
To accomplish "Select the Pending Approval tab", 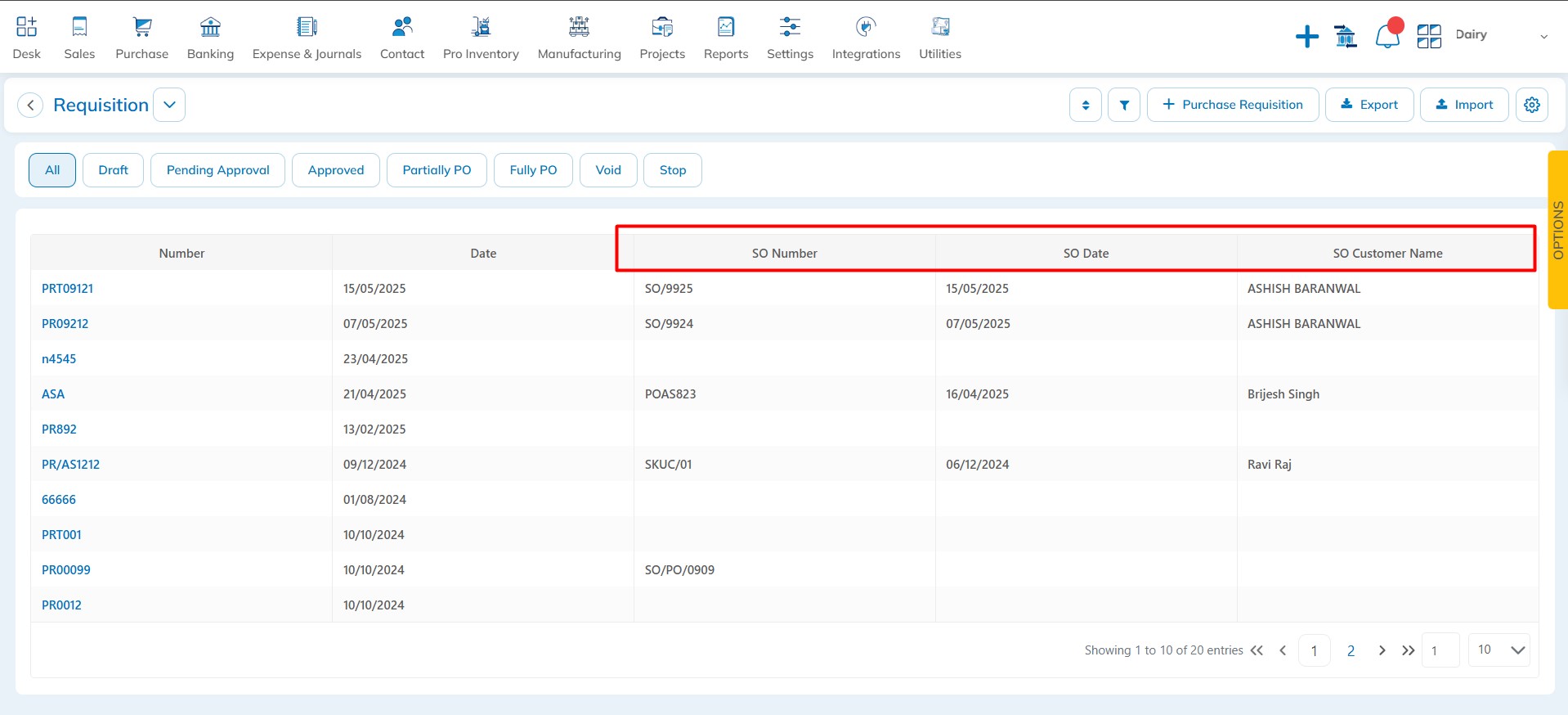I will tap(217, 170).
